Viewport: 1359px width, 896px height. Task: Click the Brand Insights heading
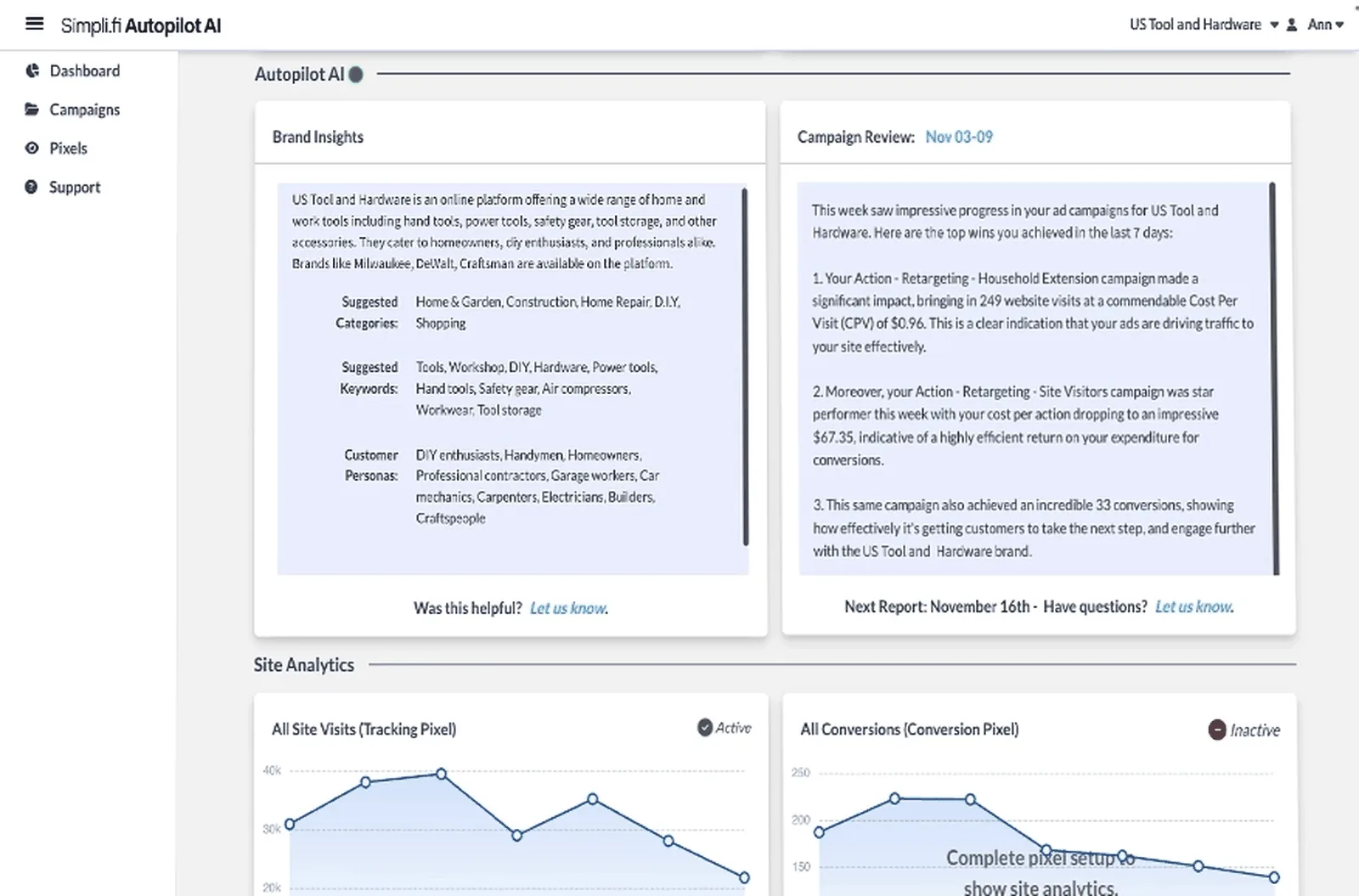318,137
